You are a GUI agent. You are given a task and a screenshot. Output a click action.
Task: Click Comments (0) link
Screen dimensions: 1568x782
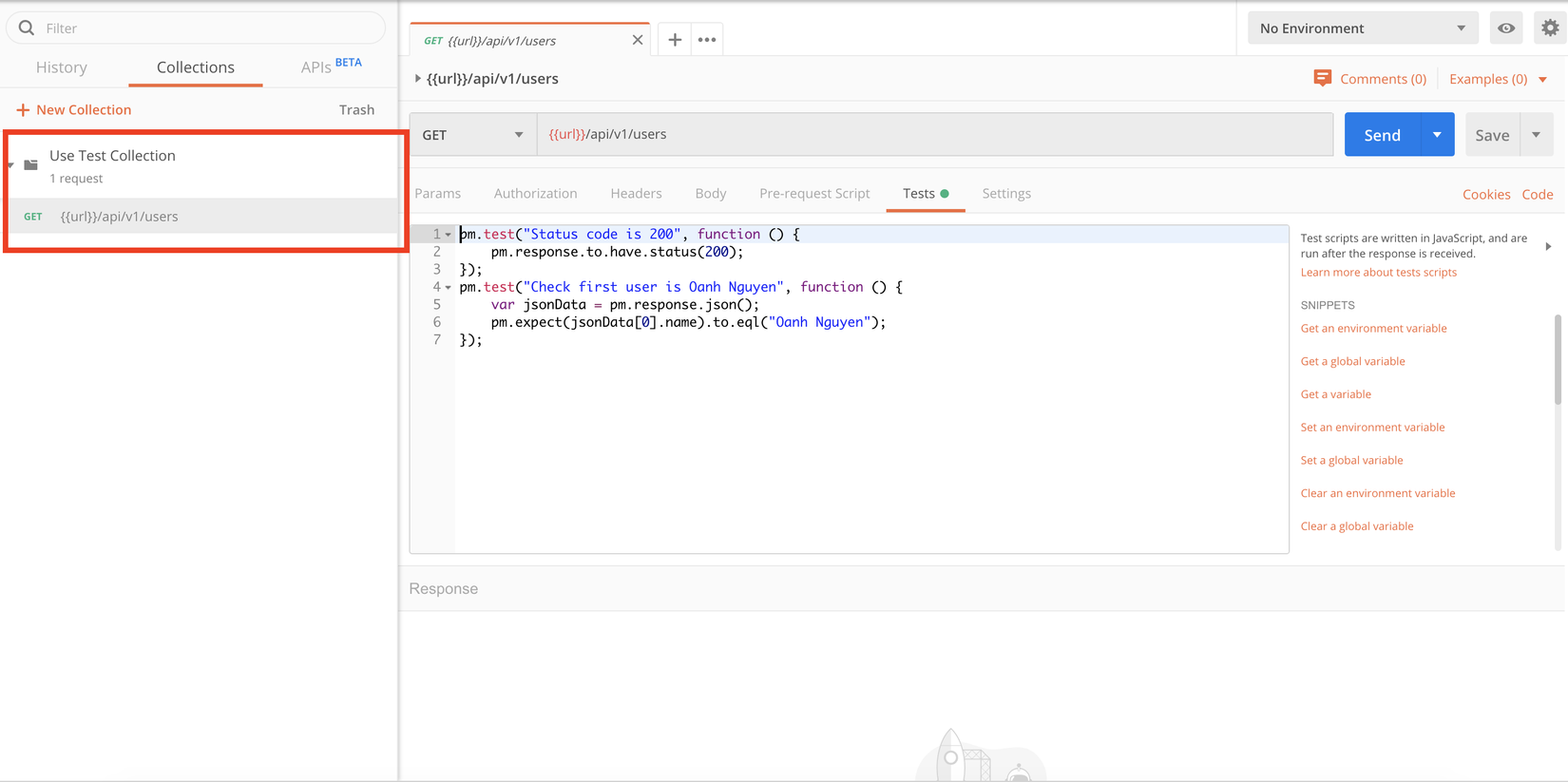1383,79
